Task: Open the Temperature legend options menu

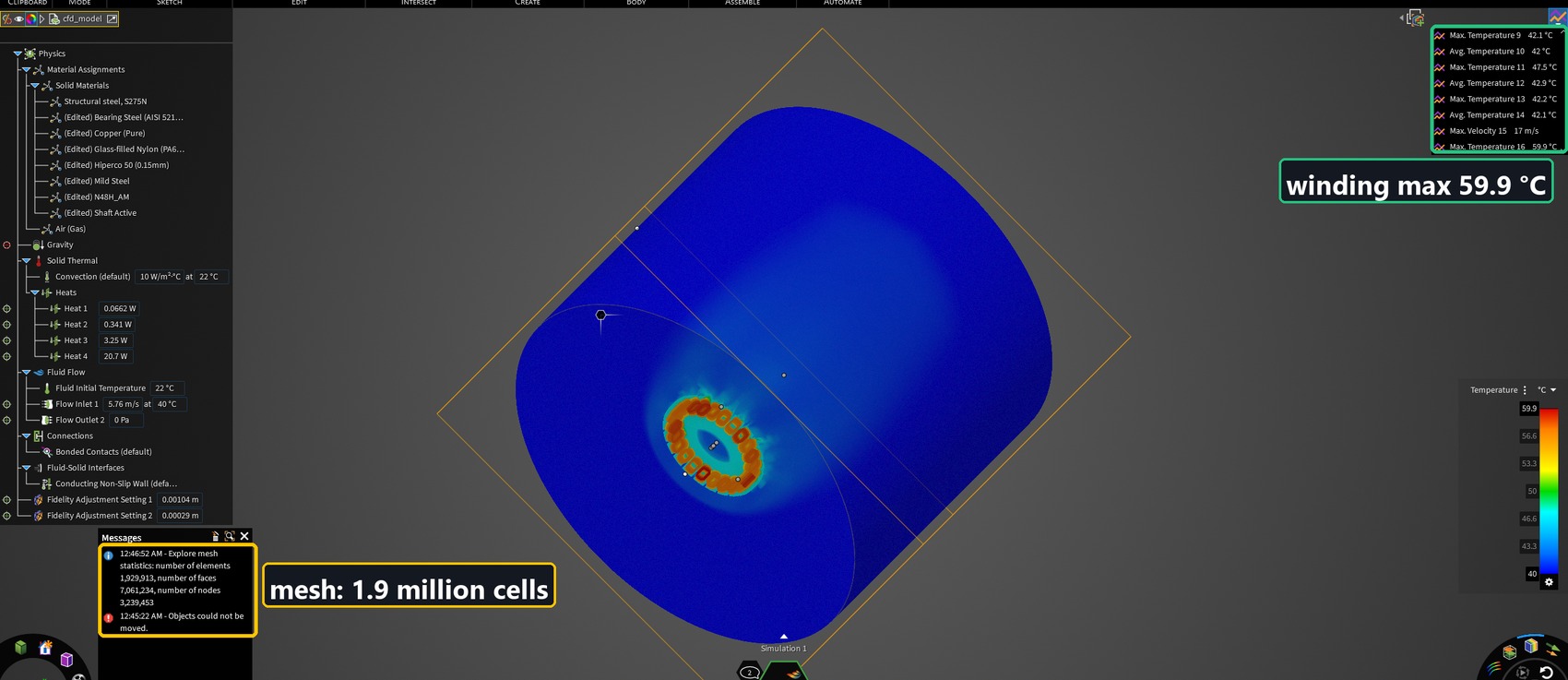Action: point(1525,390)
